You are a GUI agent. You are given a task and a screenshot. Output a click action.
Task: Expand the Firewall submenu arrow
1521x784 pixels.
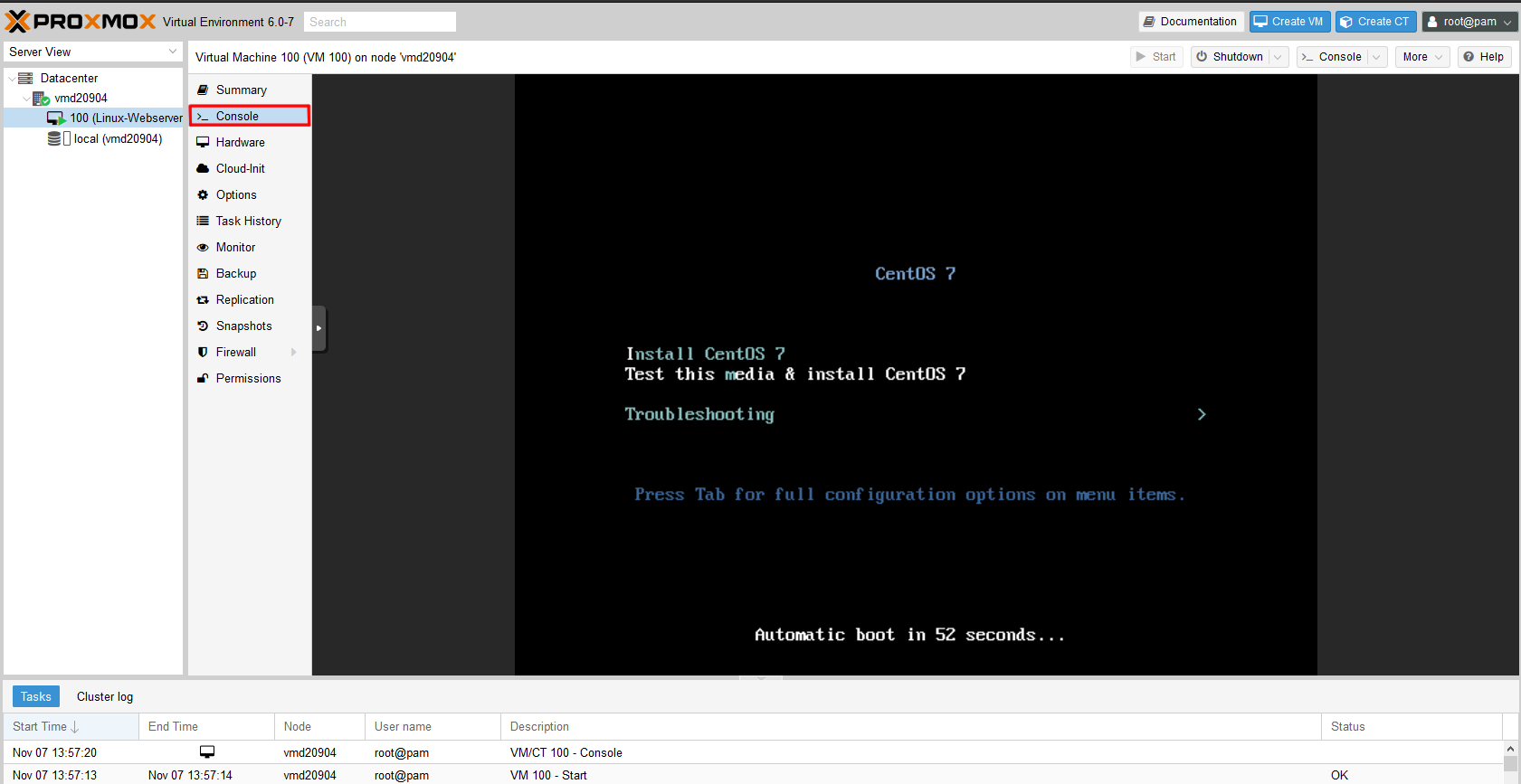(293, 352)
